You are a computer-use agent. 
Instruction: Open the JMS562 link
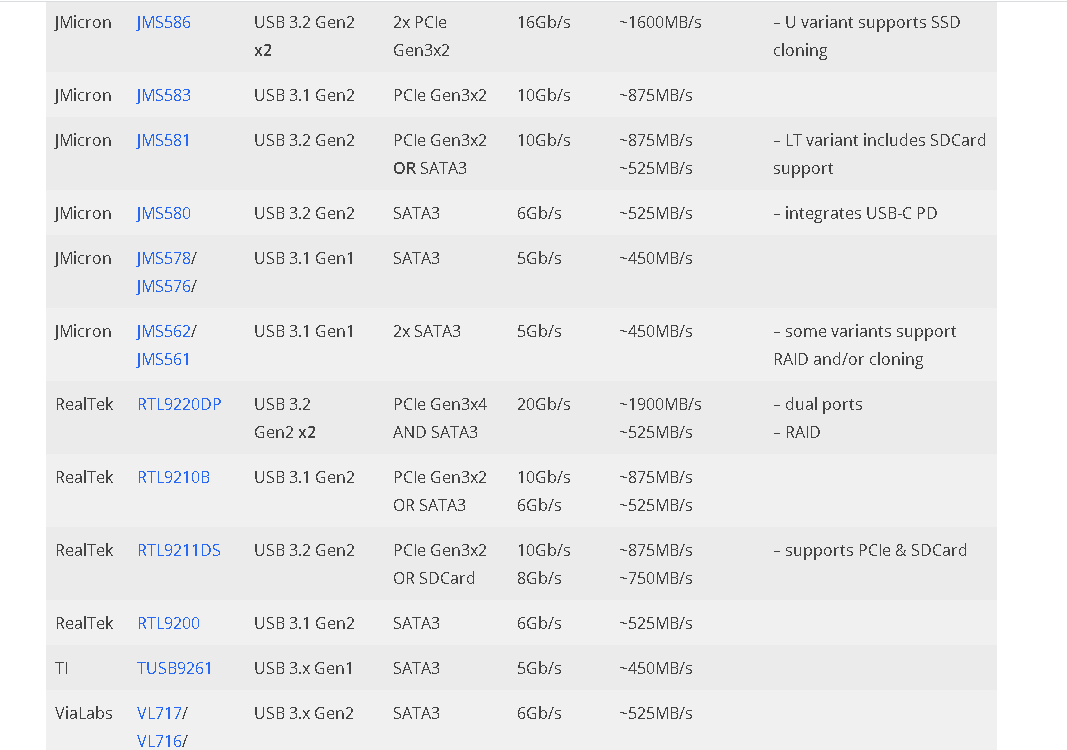pyautogui.click(x=163, y=331)
